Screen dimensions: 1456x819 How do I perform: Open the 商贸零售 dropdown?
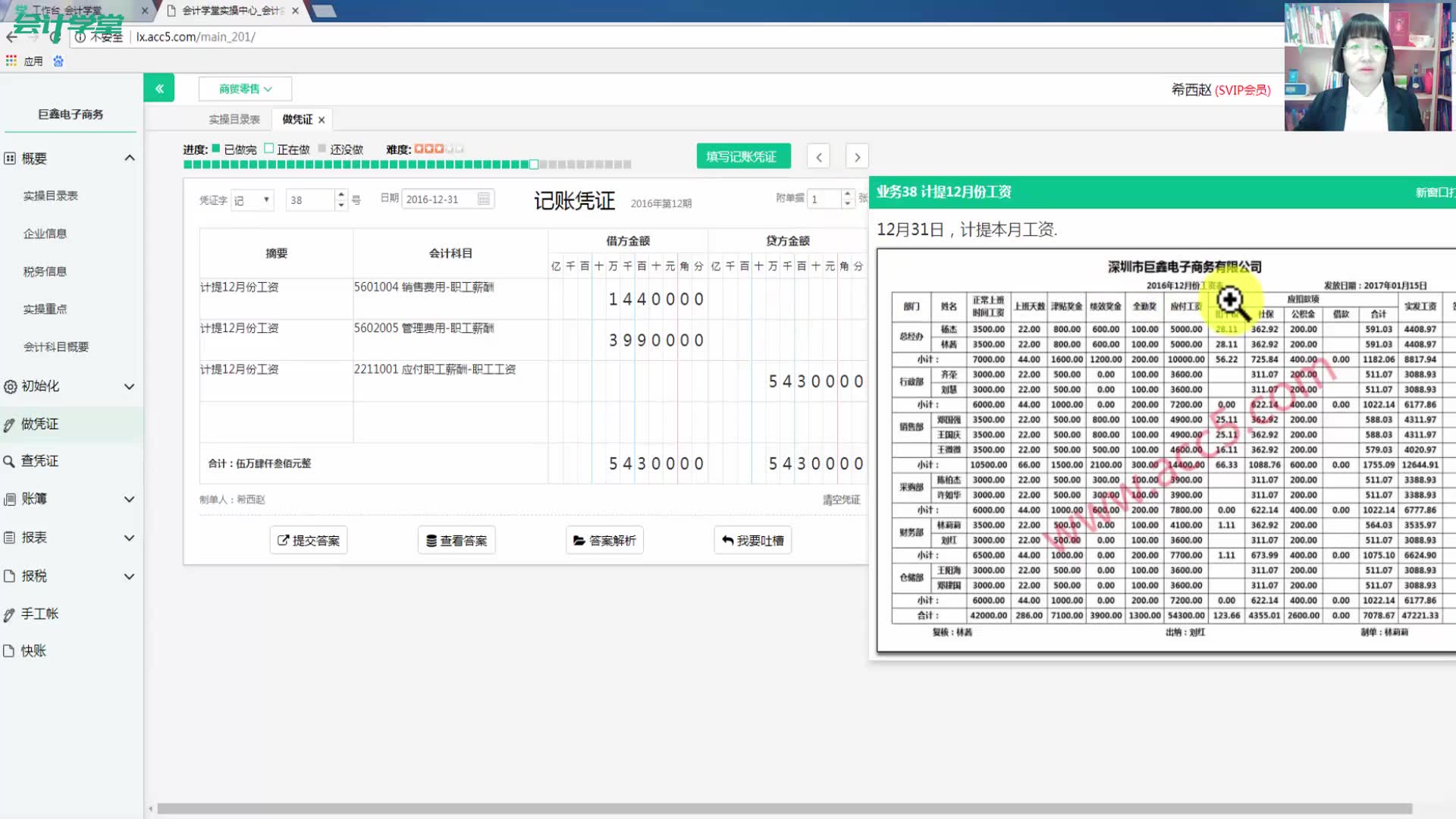pos(245,89)
